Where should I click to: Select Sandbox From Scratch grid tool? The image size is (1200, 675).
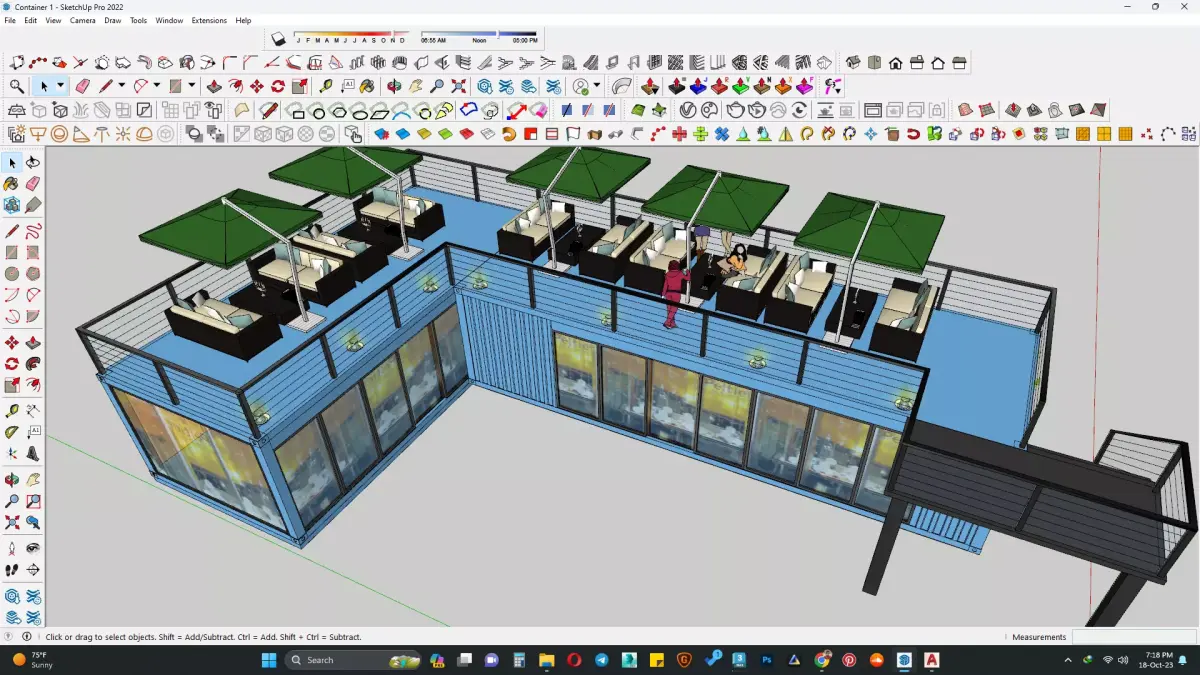(x=986, y=110)
